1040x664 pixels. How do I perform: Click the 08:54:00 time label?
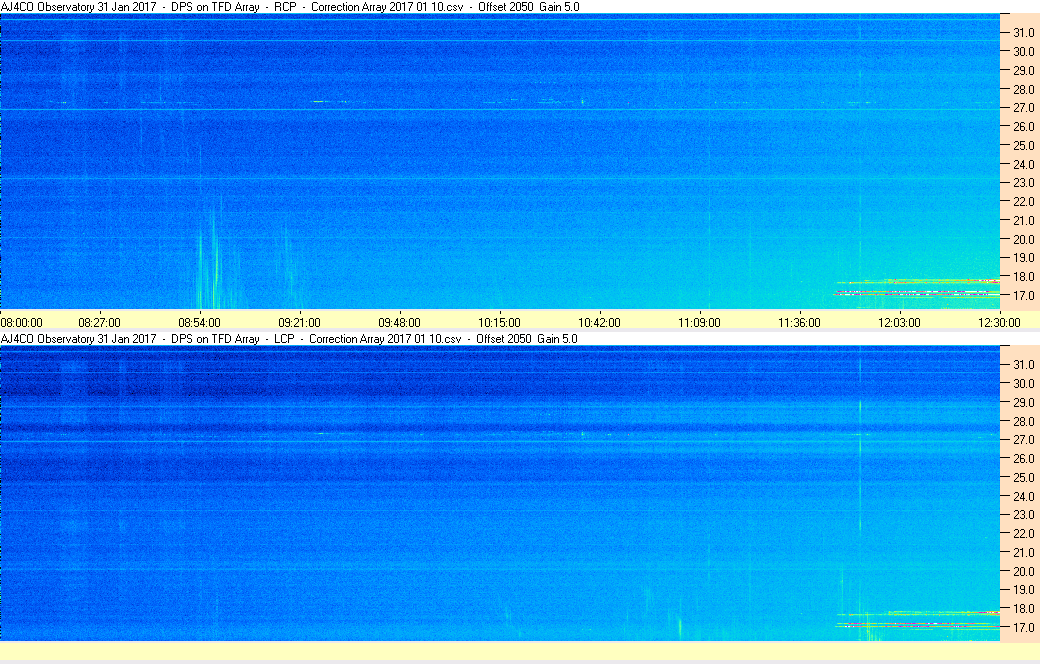(200, 322)
